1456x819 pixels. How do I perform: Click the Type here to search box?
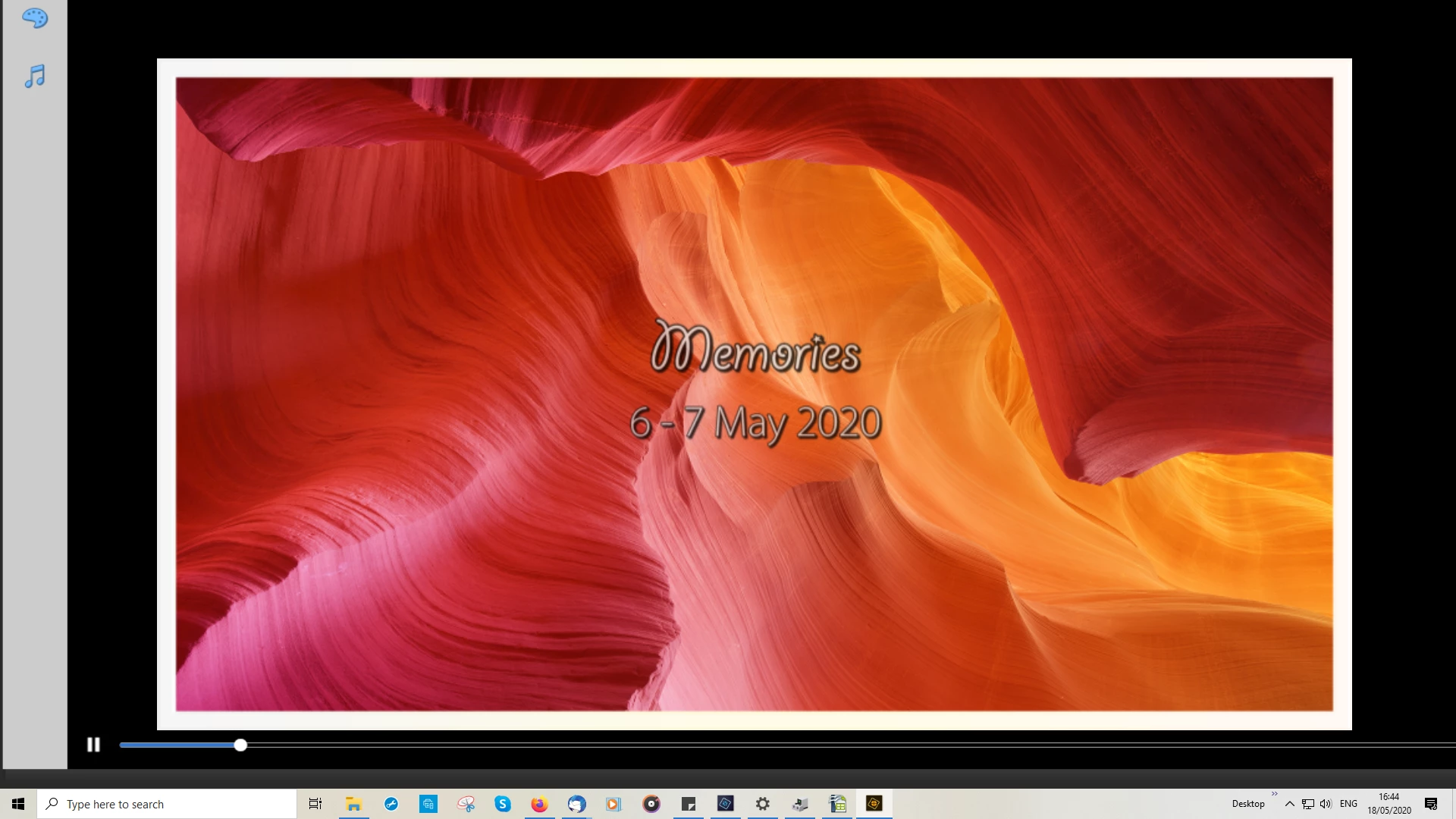[167, 804]
